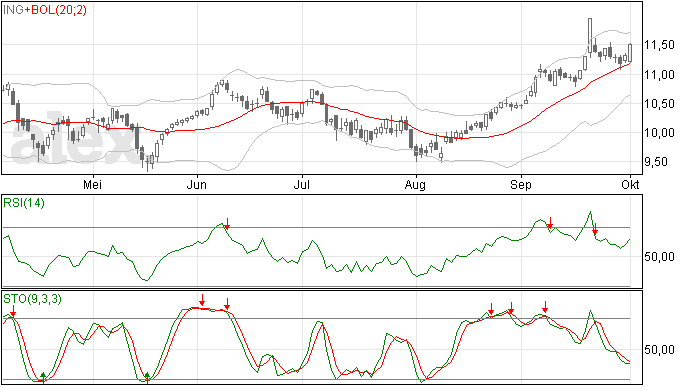Select the STO(9,3,3) indicator label

tap(32, 299)
